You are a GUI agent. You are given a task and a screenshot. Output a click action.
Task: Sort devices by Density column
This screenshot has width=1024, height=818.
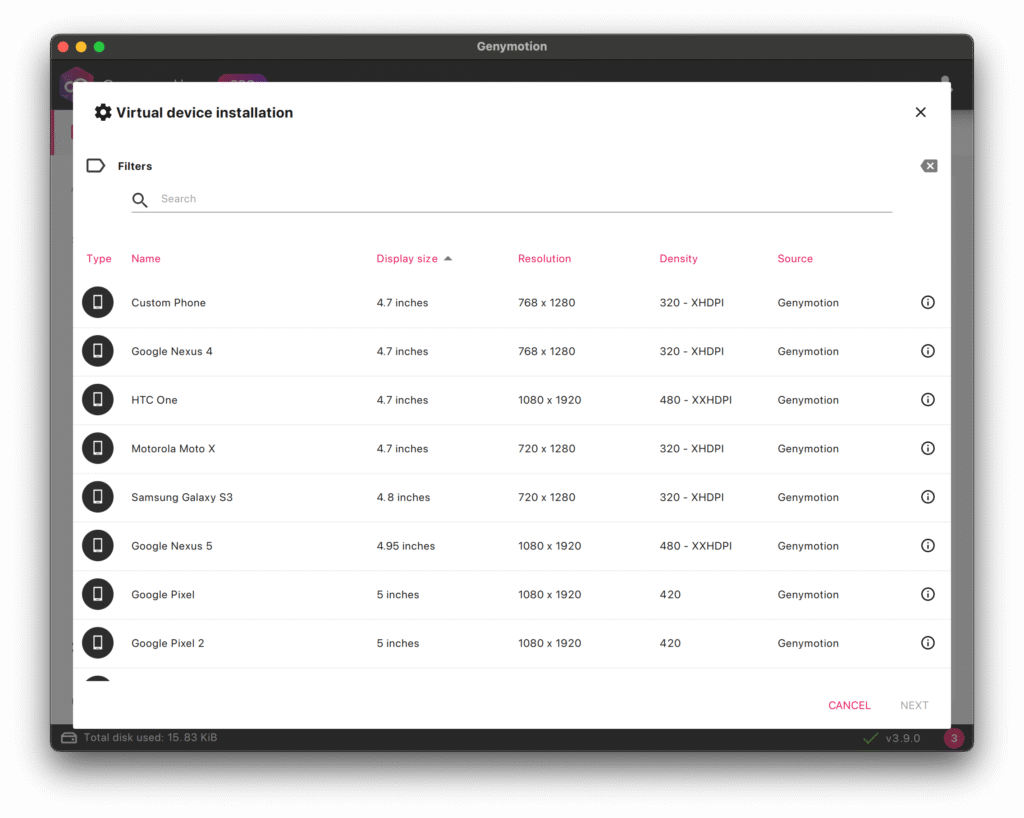coord(678,258)
